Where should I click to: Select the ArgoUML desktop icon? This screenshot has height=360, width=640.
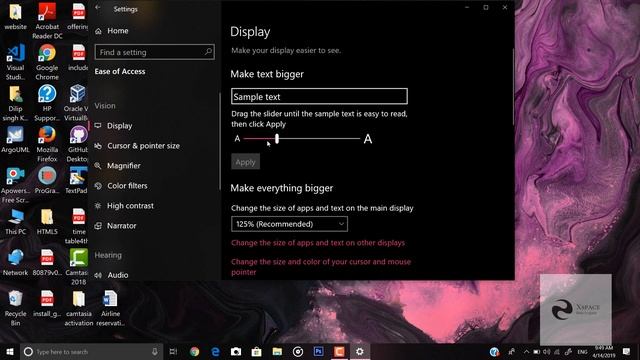click(x=16, y=140)
